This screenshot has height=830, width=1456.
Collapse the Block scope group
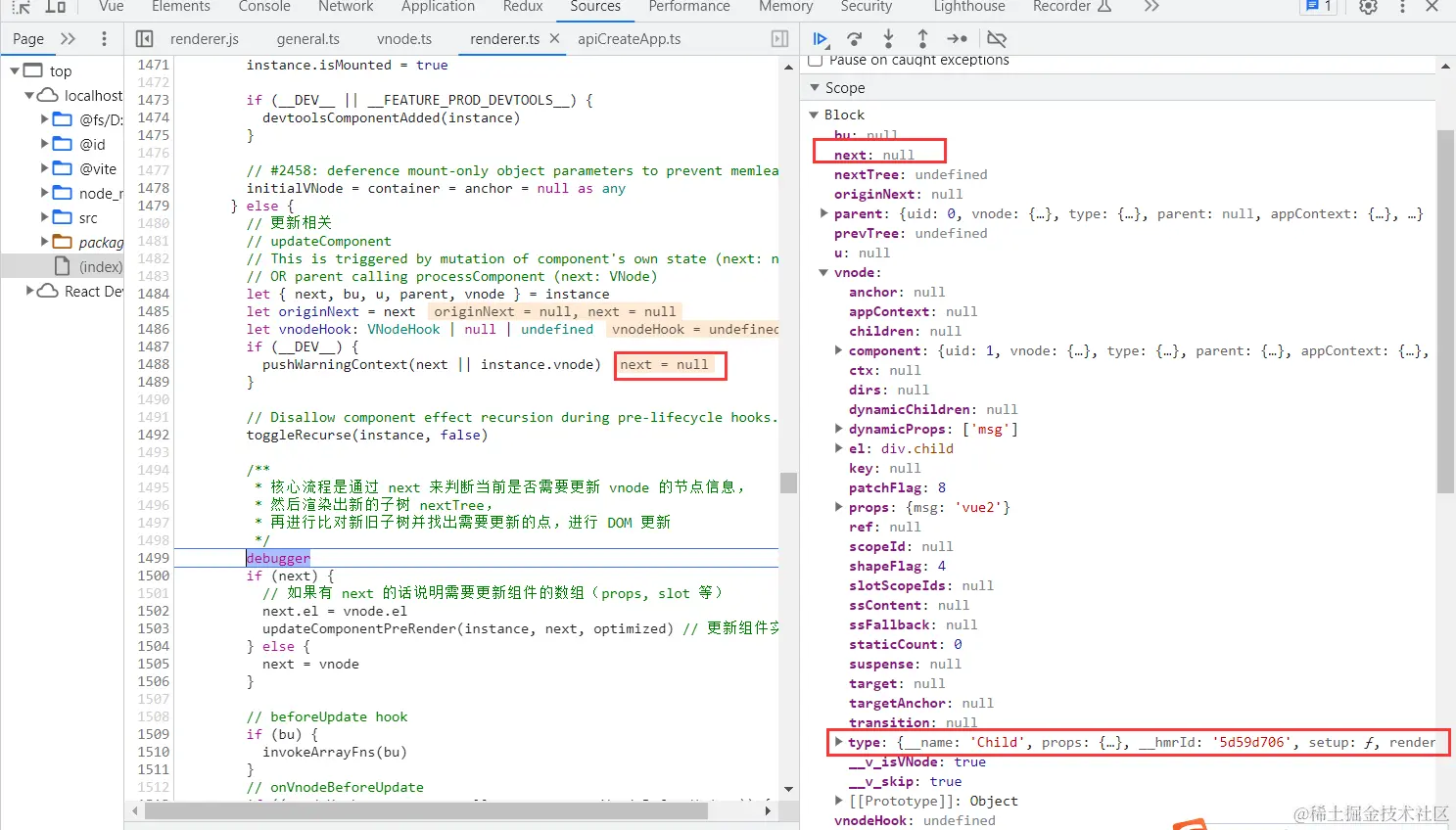click(x=814, y=115)
